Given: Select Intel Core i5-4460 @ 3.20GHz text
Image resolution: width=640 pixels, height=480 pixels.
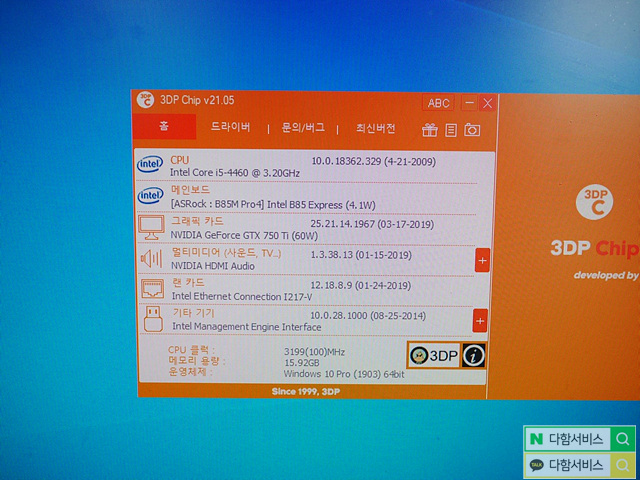Looking at the screenshot, I should (x=235, y=173).
